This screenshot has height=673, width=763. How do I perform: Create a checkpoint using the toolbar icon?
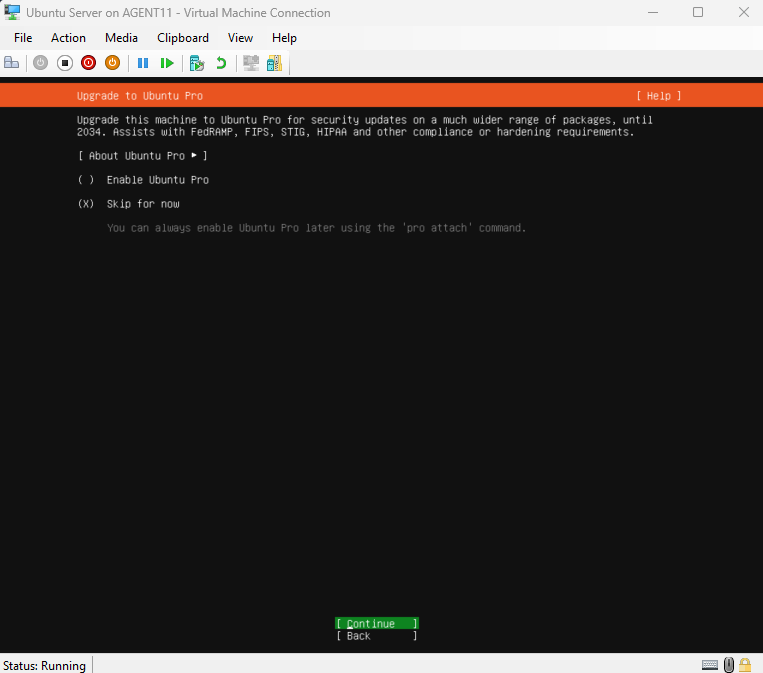point(197,63)
